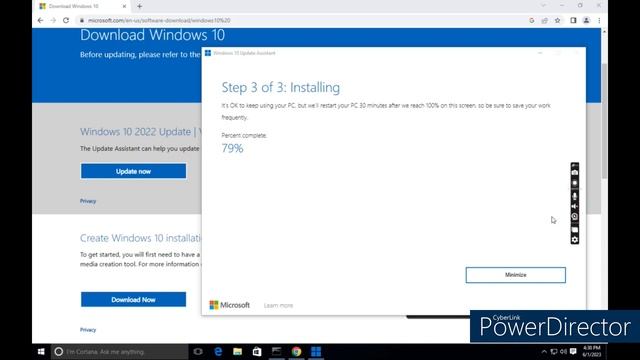This screenshot has width=640, height=360.
Task: Open Task View on the taskbar
Action: (198, 351)
